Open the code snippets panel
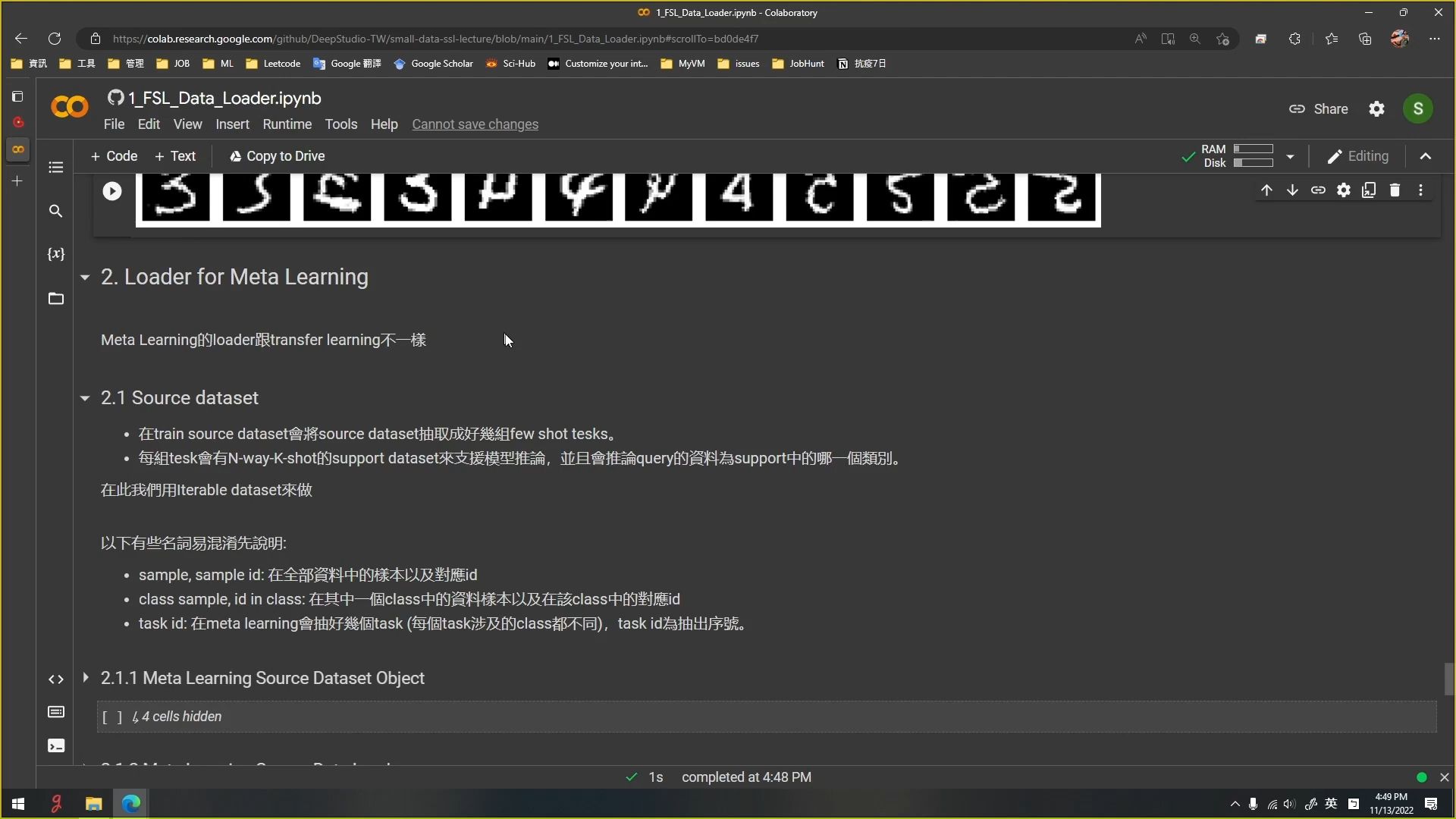Viewport: 1456px width, 819px height. pos(56,679)
